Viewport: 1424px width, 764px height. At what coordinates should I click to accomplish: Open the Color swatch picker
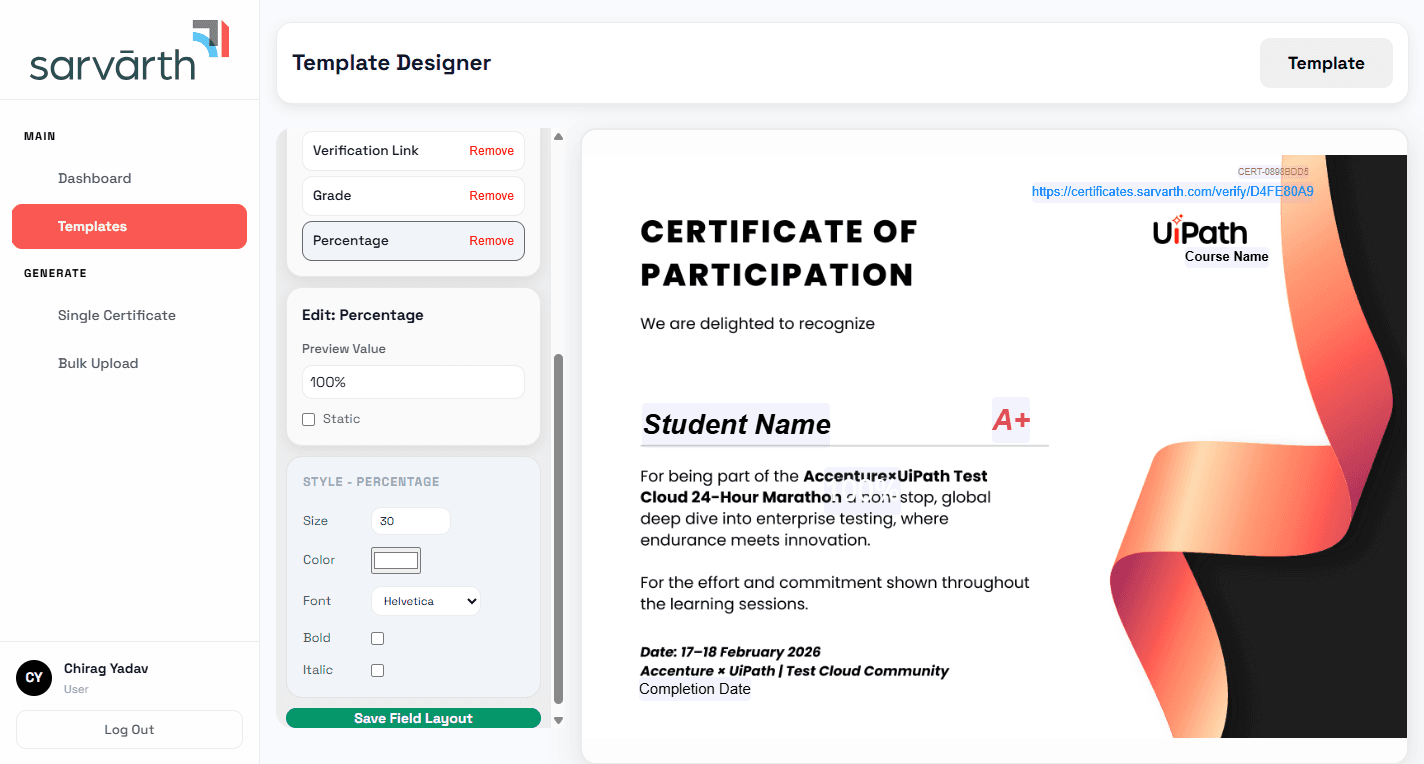click(x=396, y=560)
